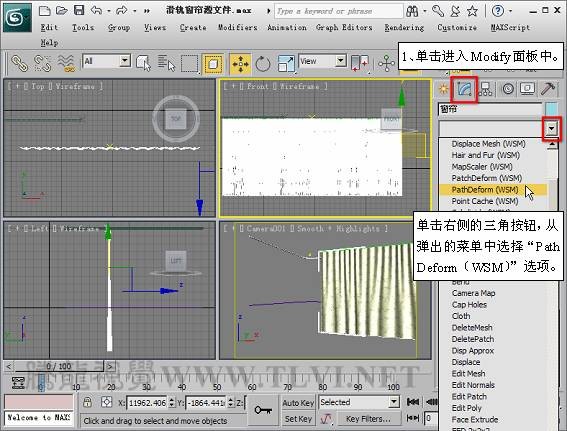Toggle Window/Crossing selection mode
Viewport: 567px width, 431px height.
[213, 64]
